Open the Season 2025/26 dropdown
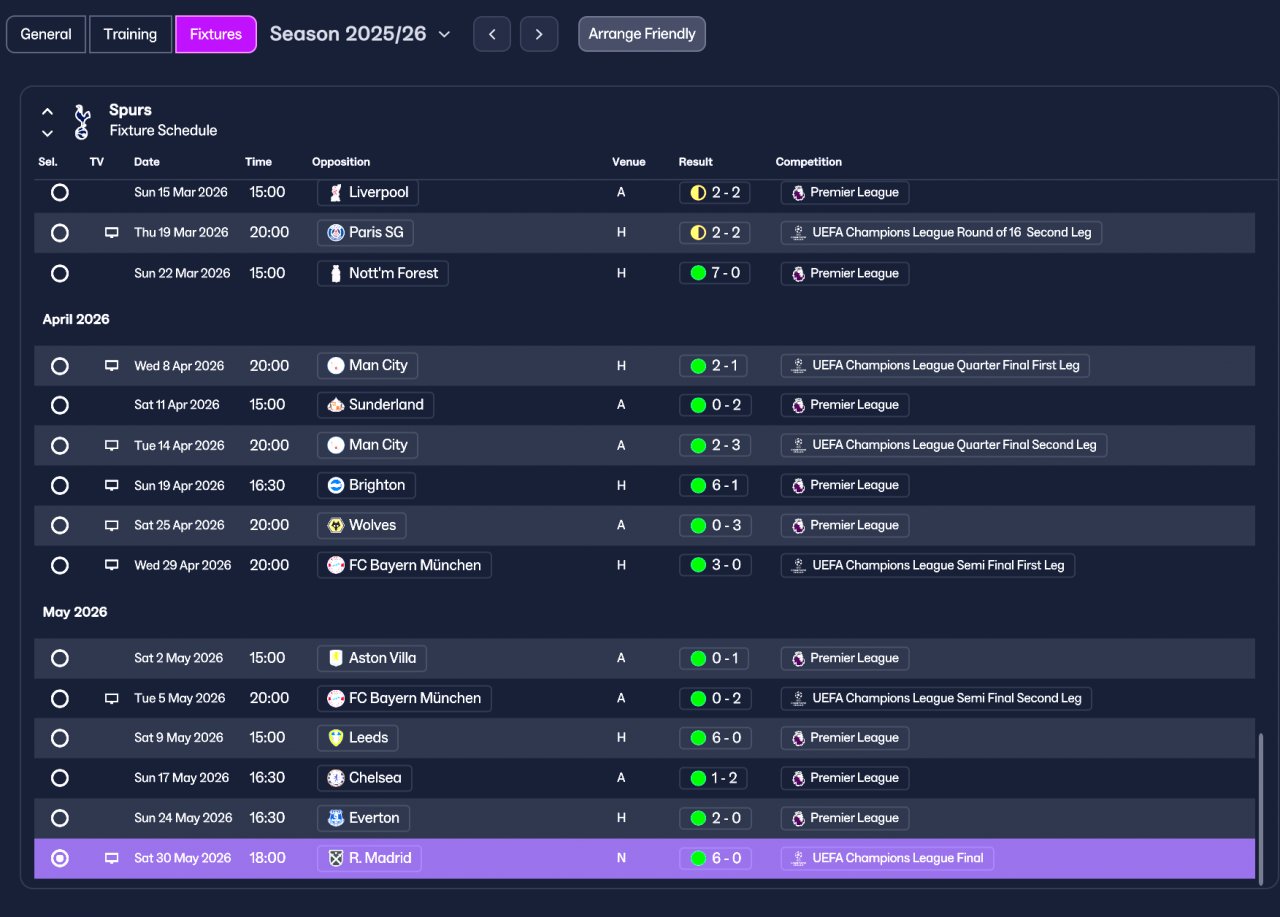This screenshot has height=917, width=1280. tap(360, 34)
